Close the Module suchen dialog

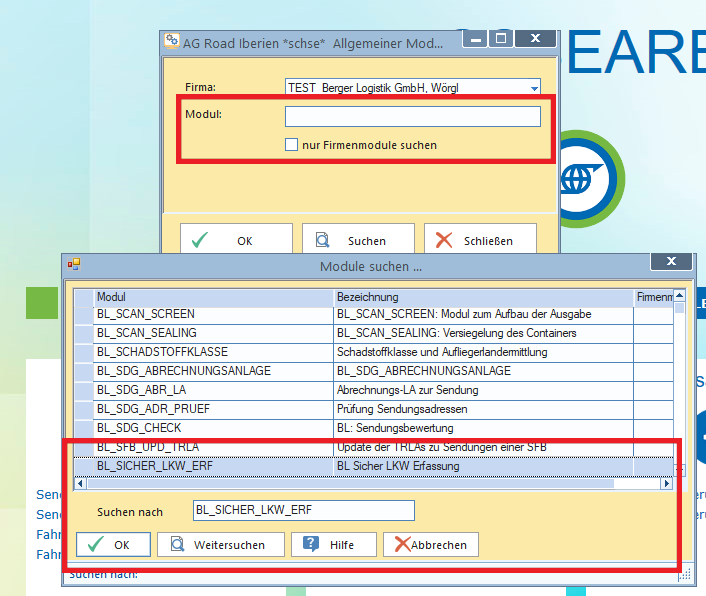point(671,261)
